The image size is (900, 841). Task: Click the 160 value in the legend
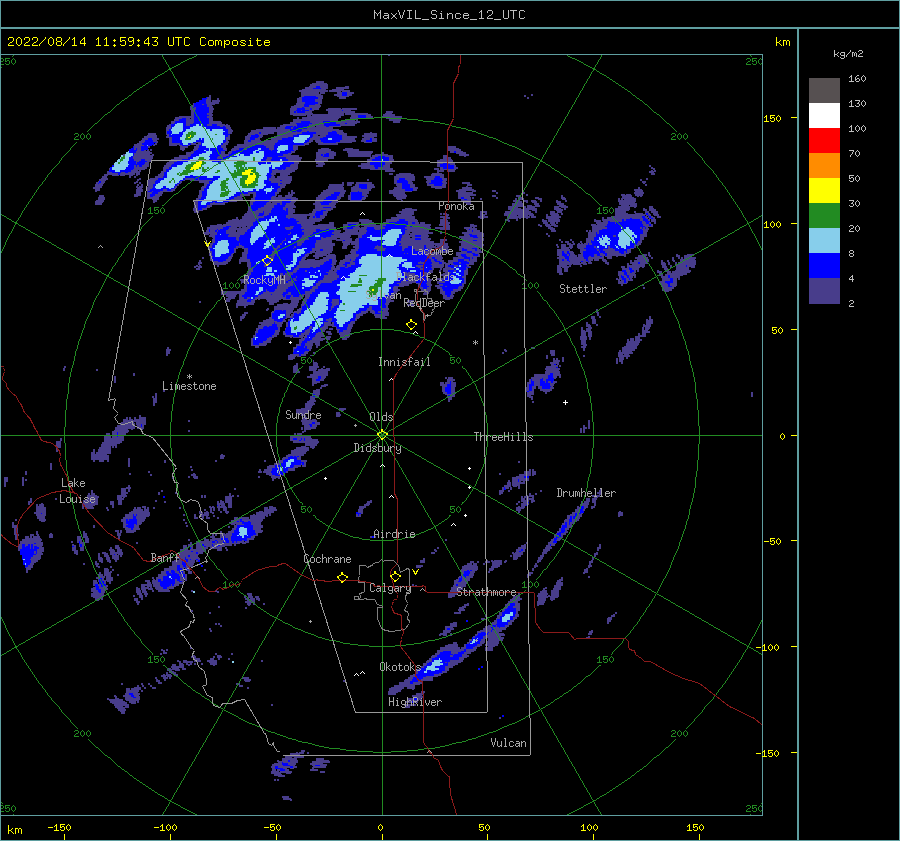tap(857, 79)
